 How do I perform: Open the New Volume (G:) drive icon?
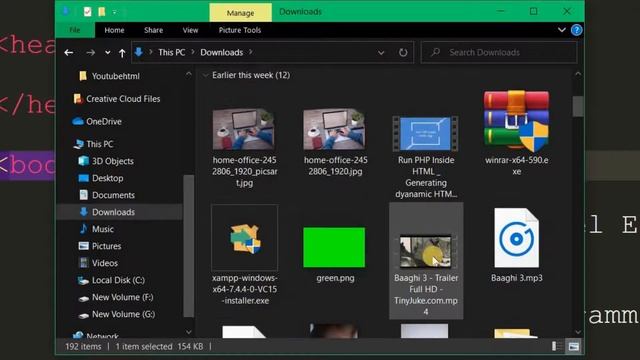click(83, 316)
